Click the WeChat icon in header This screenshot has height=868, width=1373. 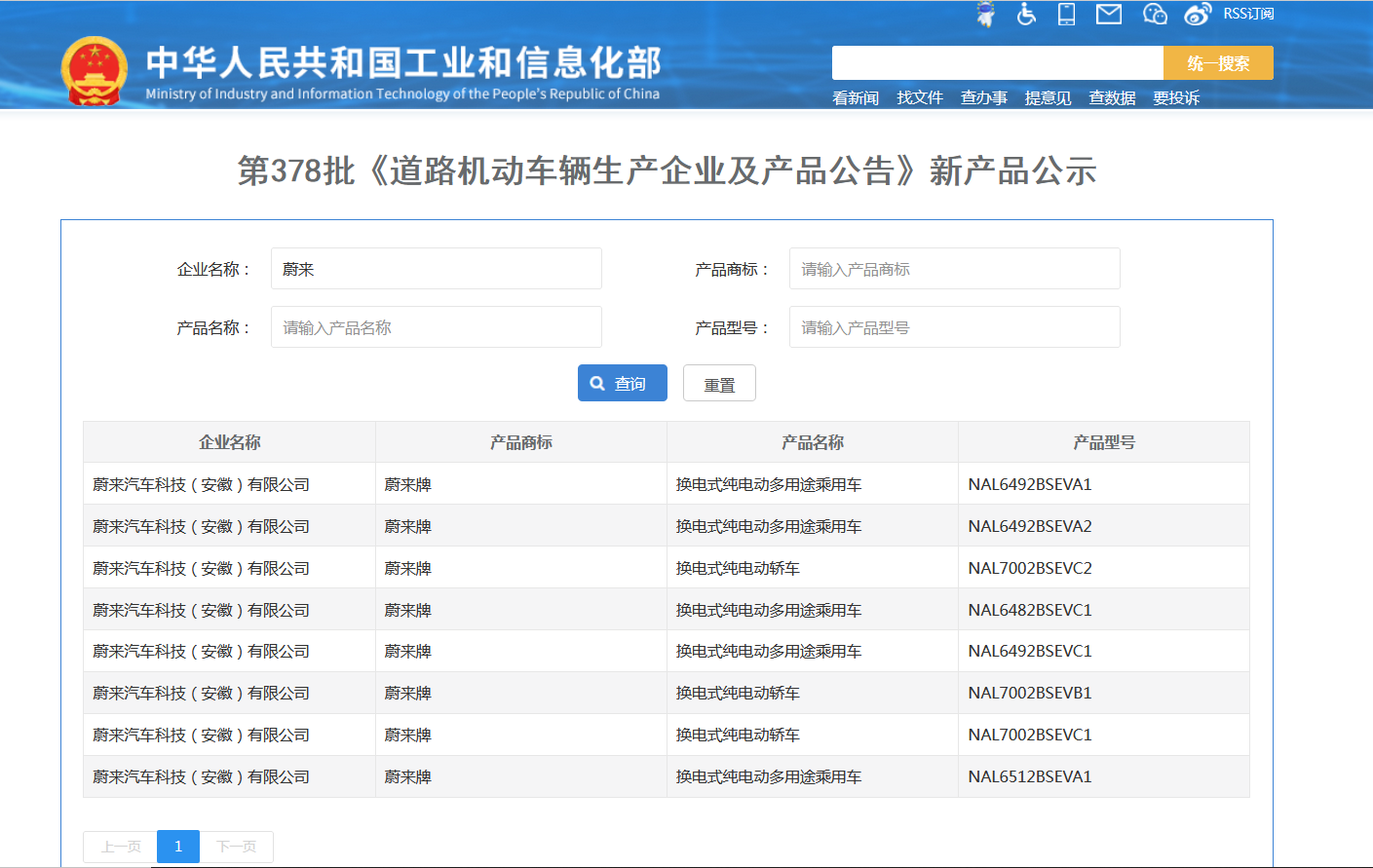1155,14
